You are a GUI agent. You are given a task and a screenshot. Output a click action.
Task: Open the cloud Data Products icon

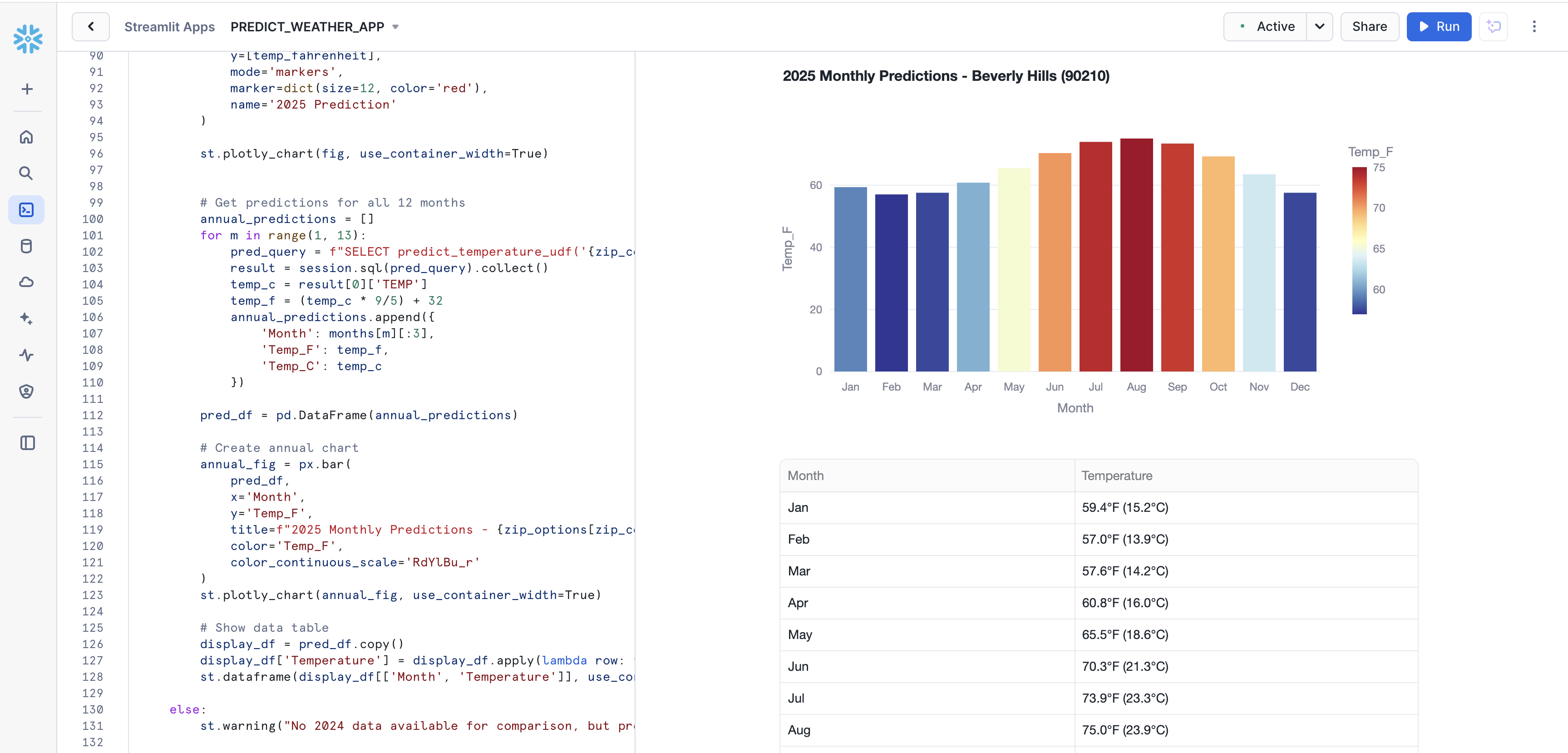[x=26, y=282]
